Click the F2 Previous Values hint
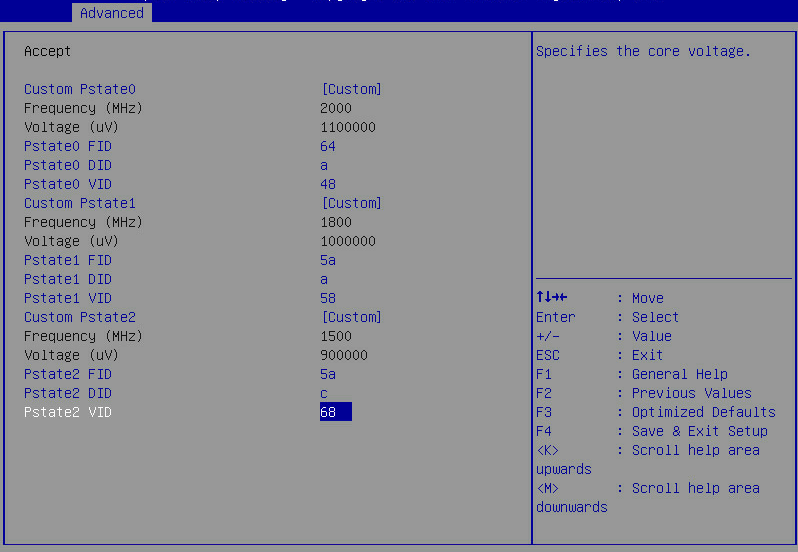The image size is (798, 552). 644,393
